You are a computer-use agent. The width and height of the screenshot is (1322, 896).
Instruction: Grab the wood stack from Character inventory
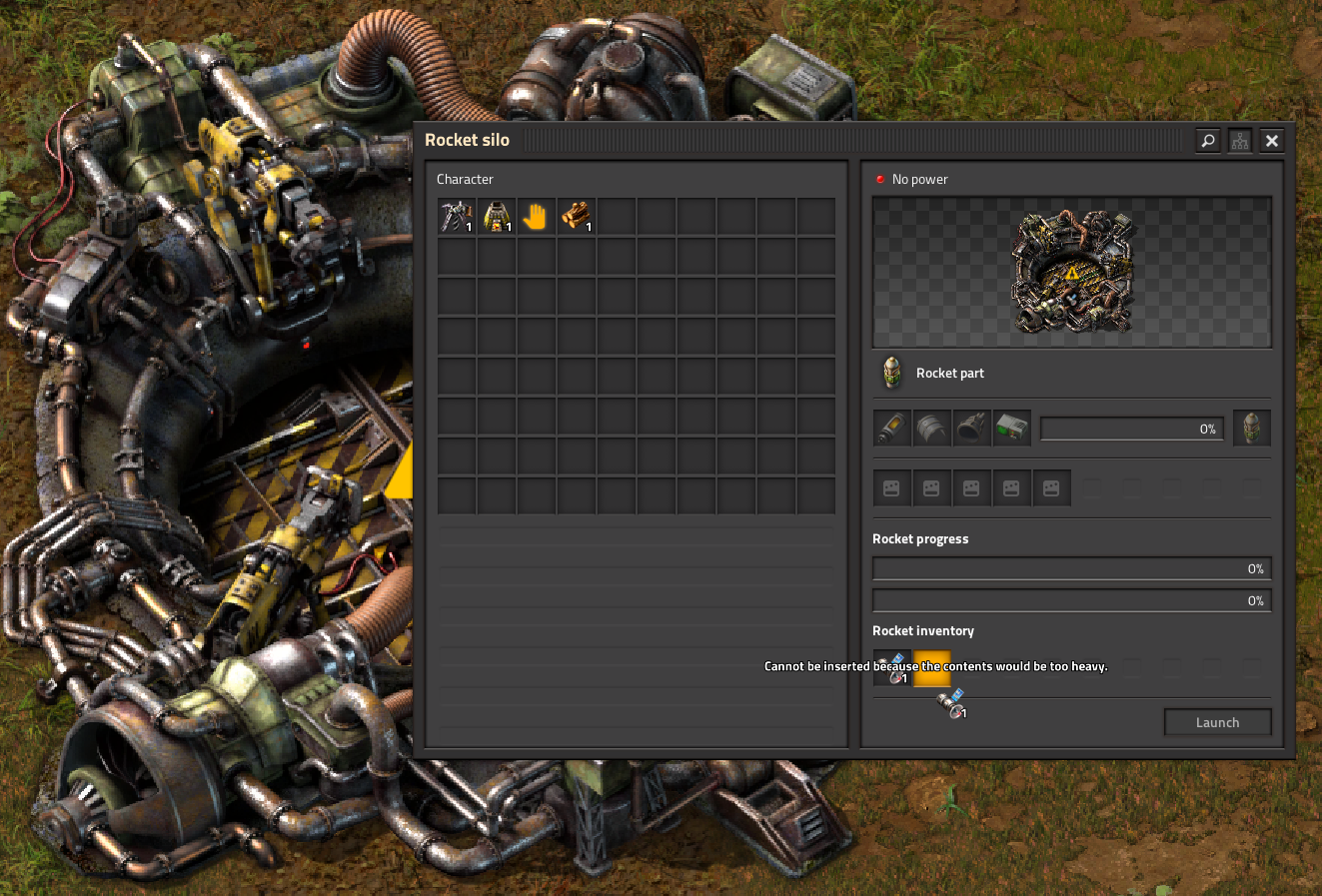tap(577, 216)
